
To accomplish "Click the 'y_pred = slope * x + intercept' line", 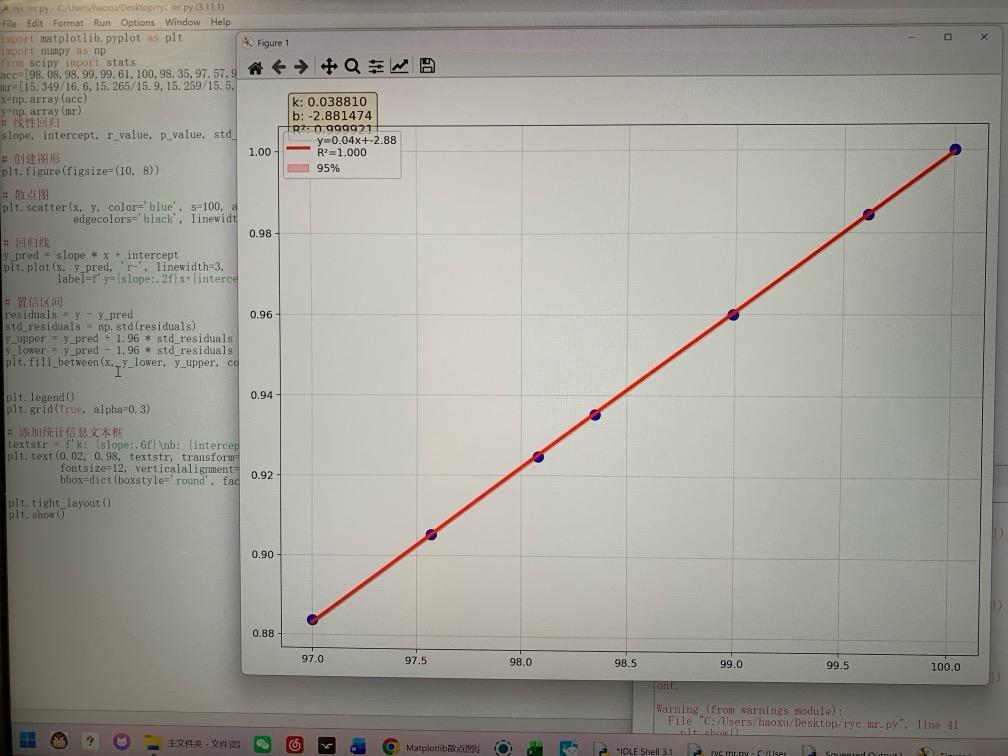I will click(91, 255).
